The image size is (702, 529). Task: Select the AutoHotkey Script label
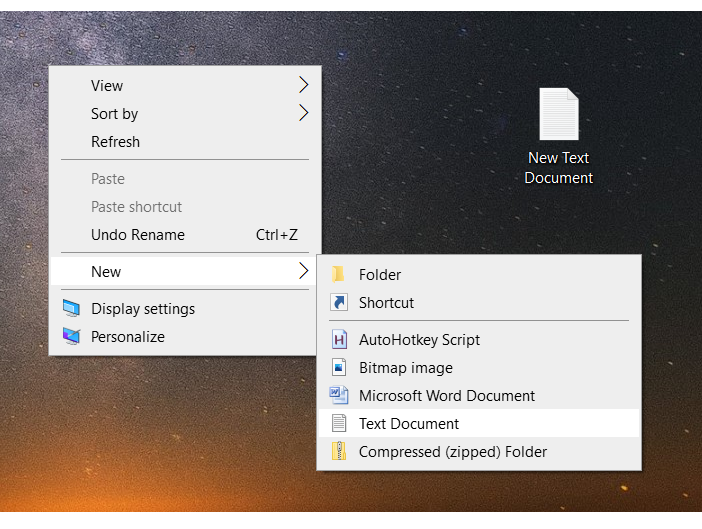[x=419, y=340]
